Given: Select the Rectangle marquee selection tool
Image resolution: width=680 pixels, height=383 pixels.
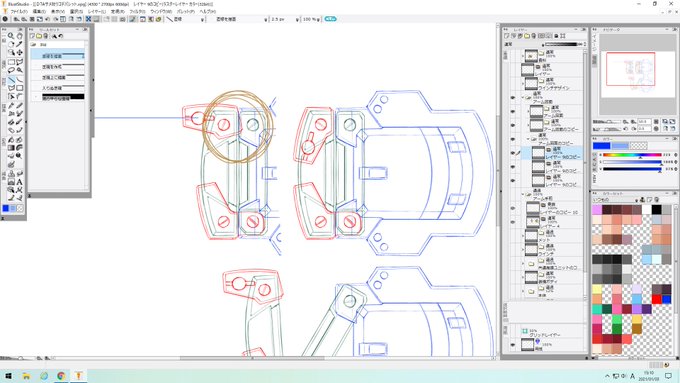Looking at the screenshot, I should click(x=11, y=62).
